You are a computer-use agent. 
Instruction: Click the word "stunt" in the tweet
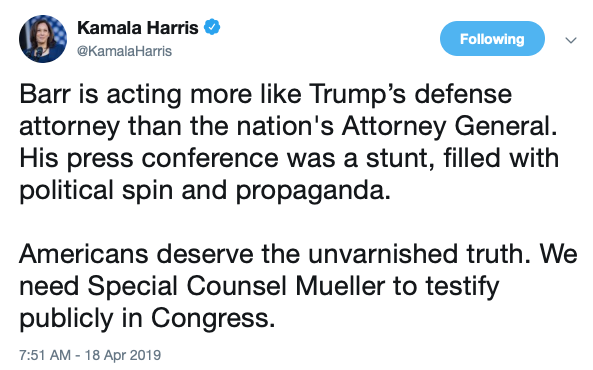[396, 158]
